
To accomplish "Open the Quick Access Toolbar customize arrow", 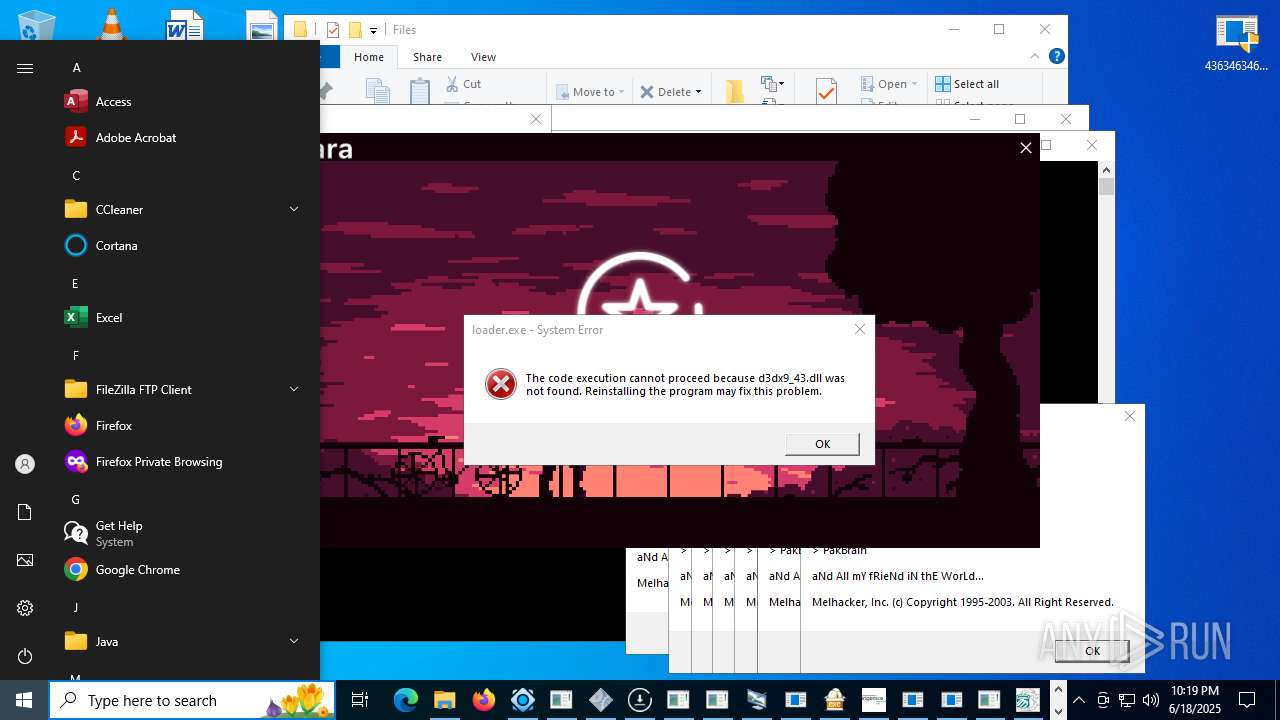I will (x=373, y=30).
